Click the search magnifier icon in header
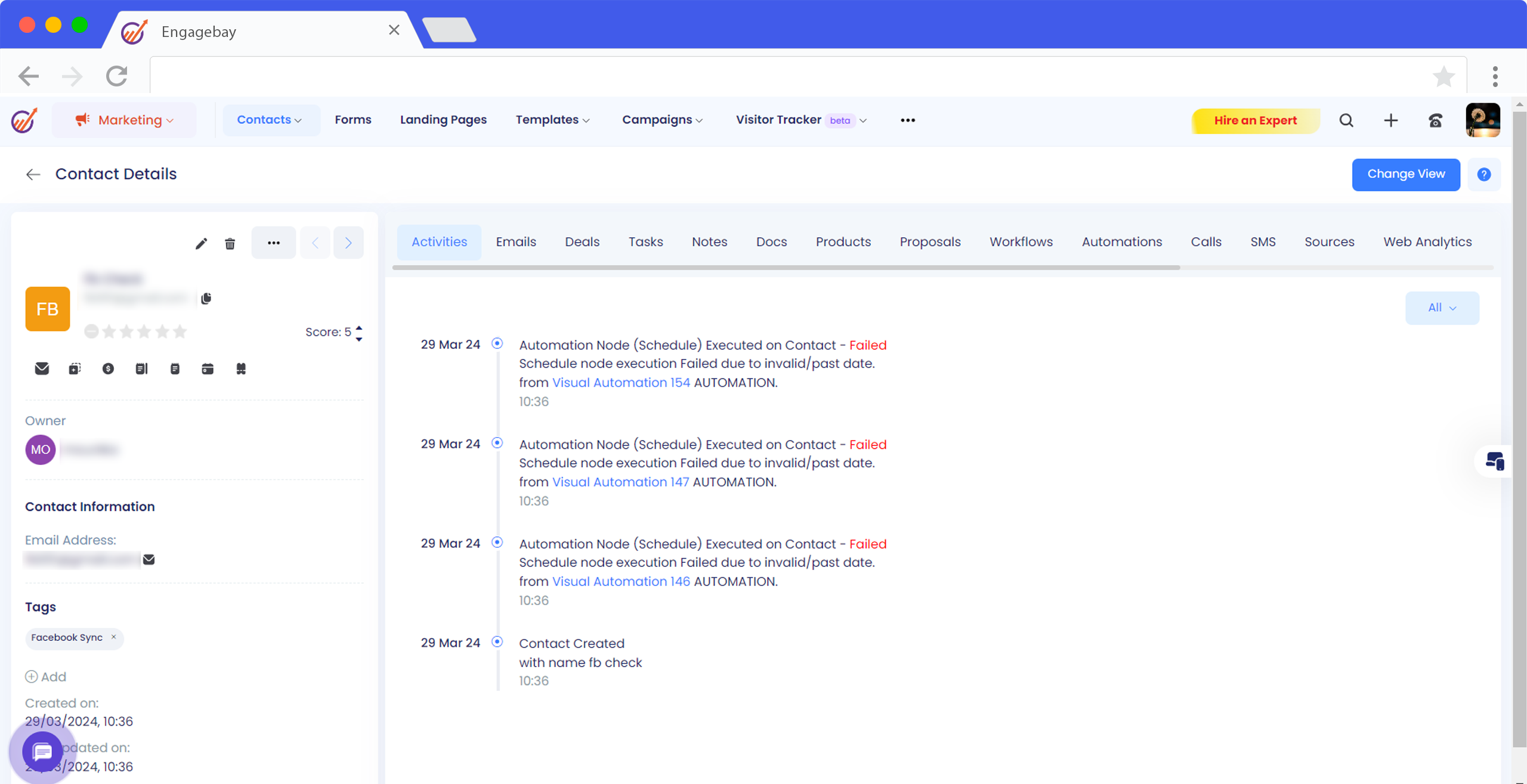Screen dimensions: 1527x784 pyautogui.click(x=1346, y=120)
